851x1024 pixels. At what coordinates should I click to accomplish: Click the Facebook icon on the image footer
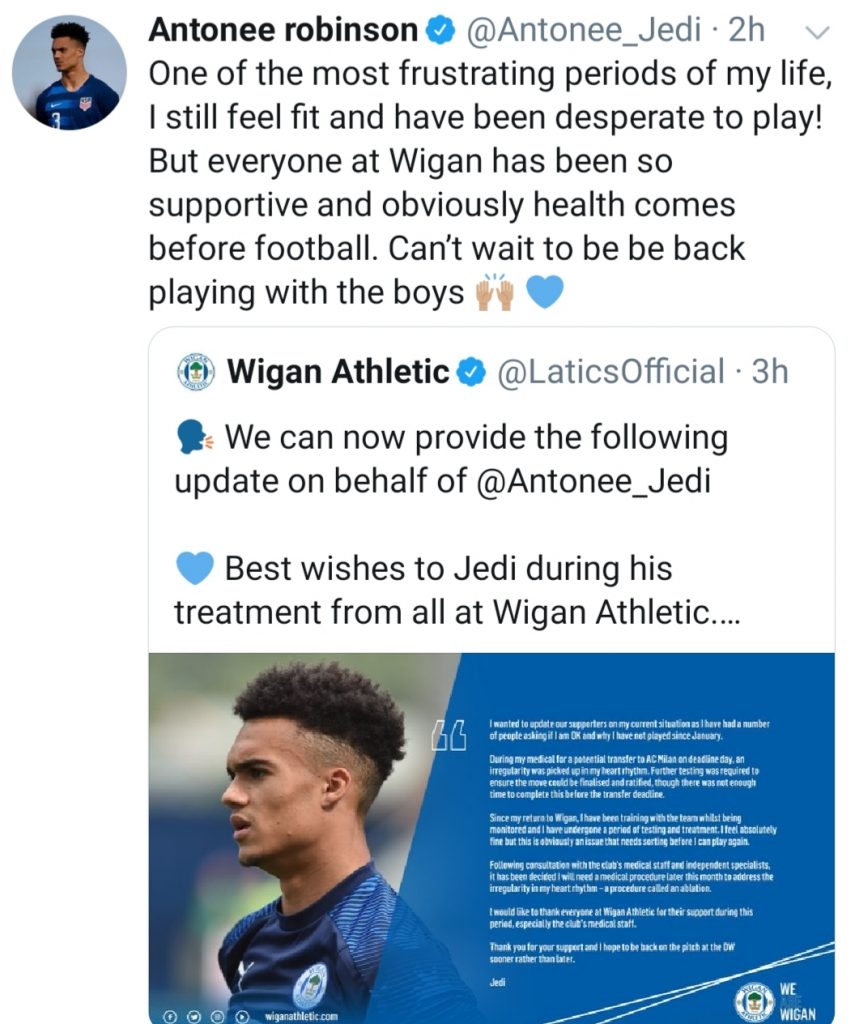pos(168,1015)
